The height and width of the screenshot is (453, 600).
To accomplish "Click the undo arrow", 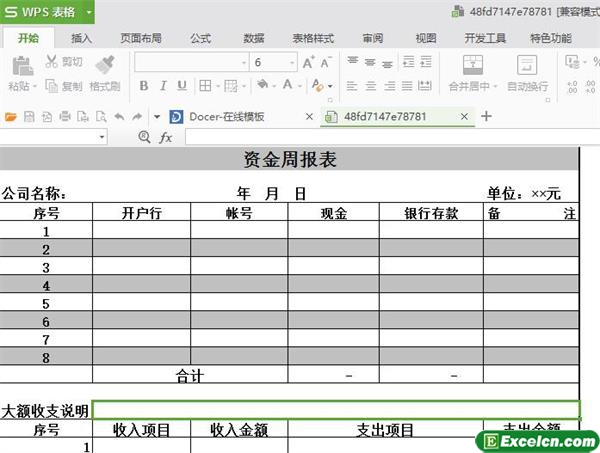I will click(119, 116).
